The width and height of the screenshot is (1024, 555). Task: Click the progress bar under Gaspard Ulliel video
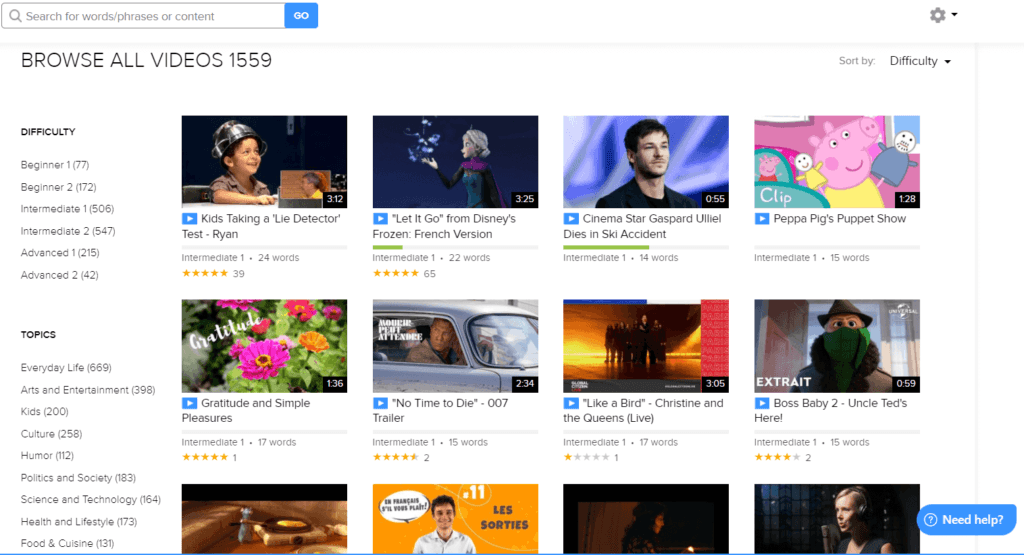click(646, 247)
